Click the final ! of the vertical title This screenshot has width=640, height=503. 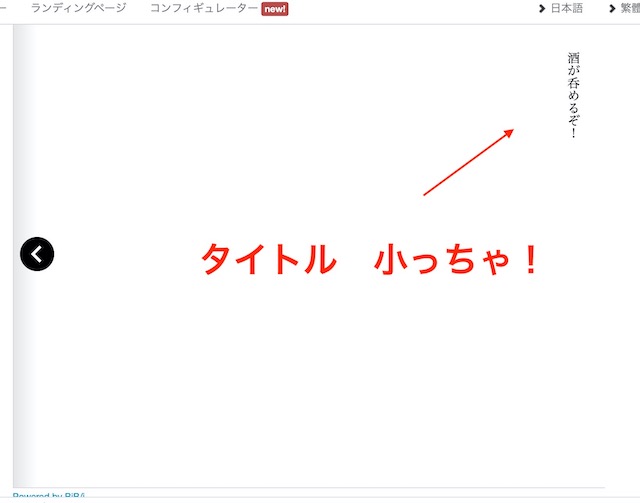click(573, 133)
